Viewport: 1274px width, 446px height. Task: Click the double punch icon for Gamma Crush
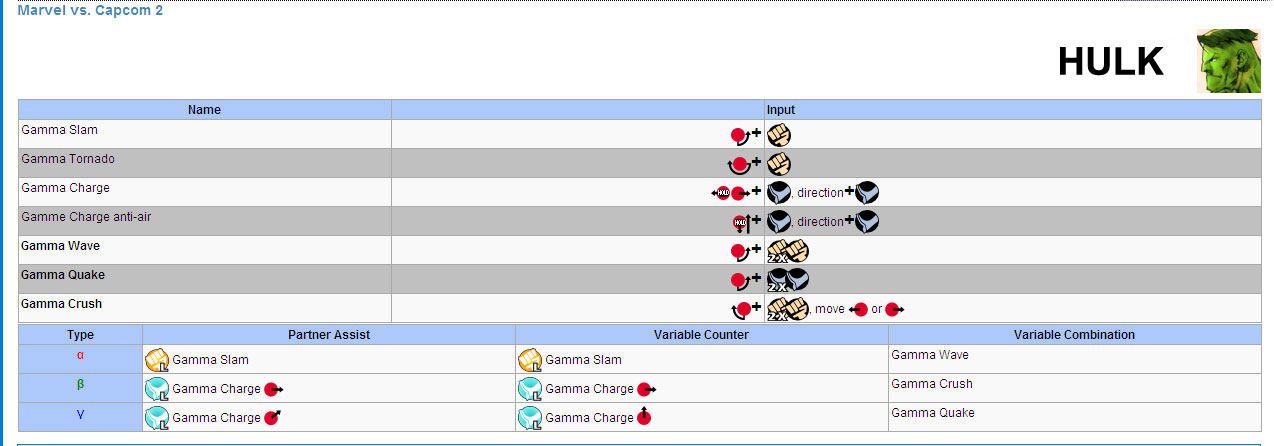coord(787,309)
